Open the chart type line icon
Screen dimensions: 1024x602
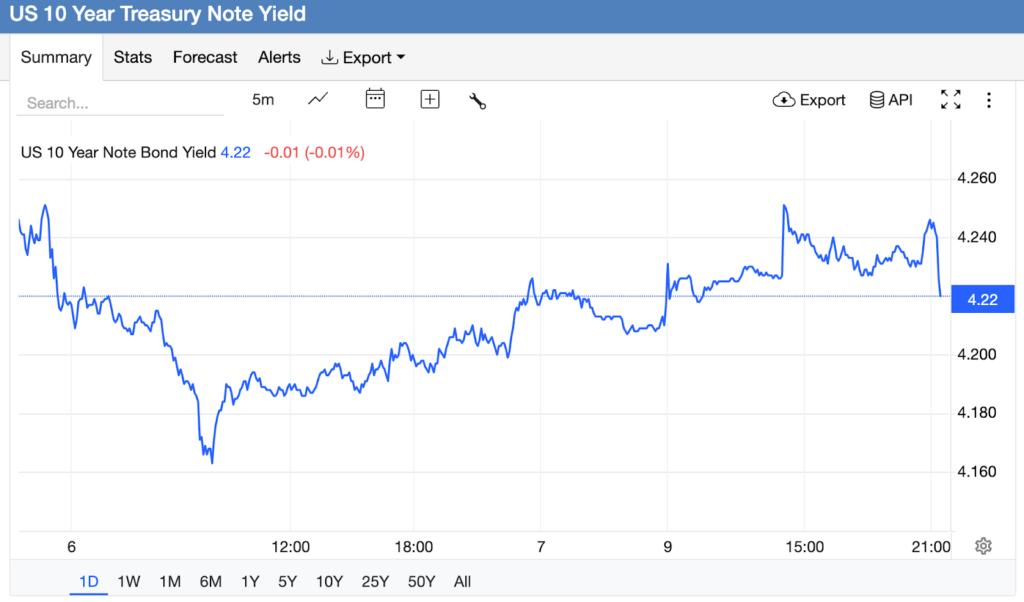[x=318, y=99]
